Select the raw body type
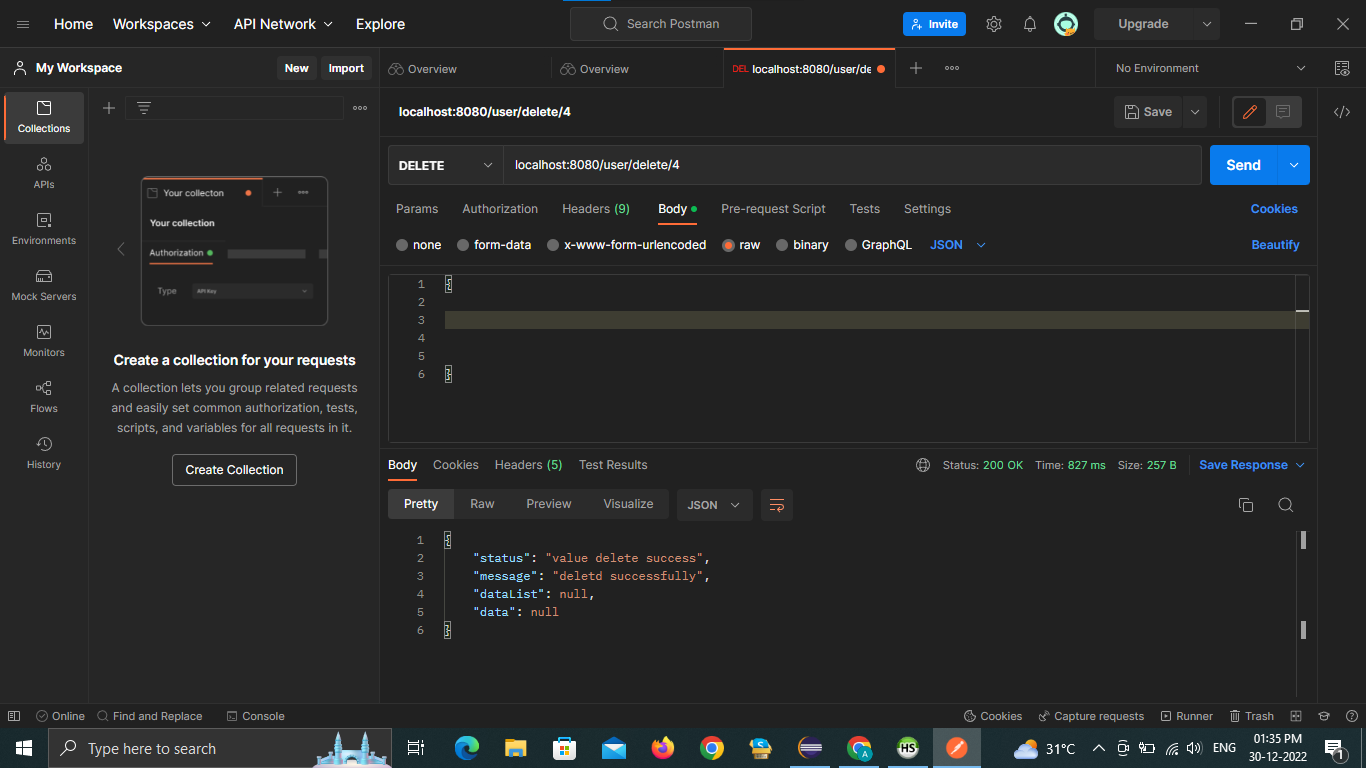Image resolution: width=1366 pixels, height=768 pixels. pyautogui.click(x=741, y=245)
